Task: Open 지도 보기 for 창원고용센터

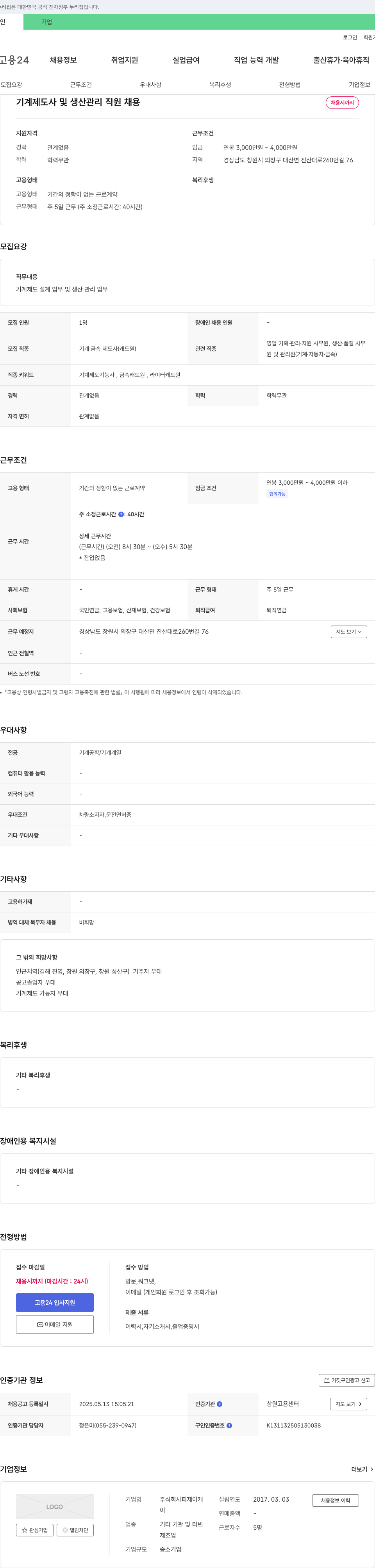Action: point(349,1404)
